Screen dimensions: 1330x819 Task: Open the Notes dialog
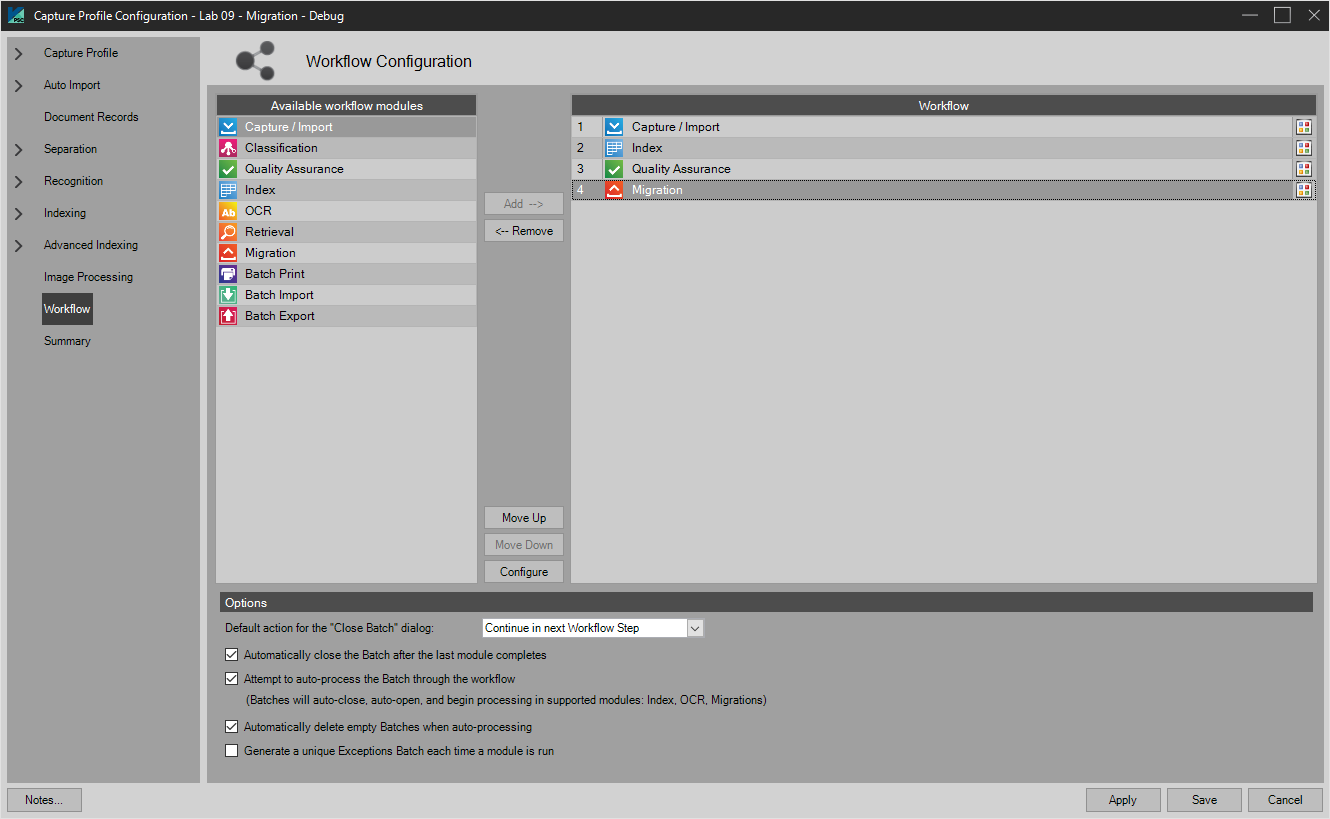[44, 800]
